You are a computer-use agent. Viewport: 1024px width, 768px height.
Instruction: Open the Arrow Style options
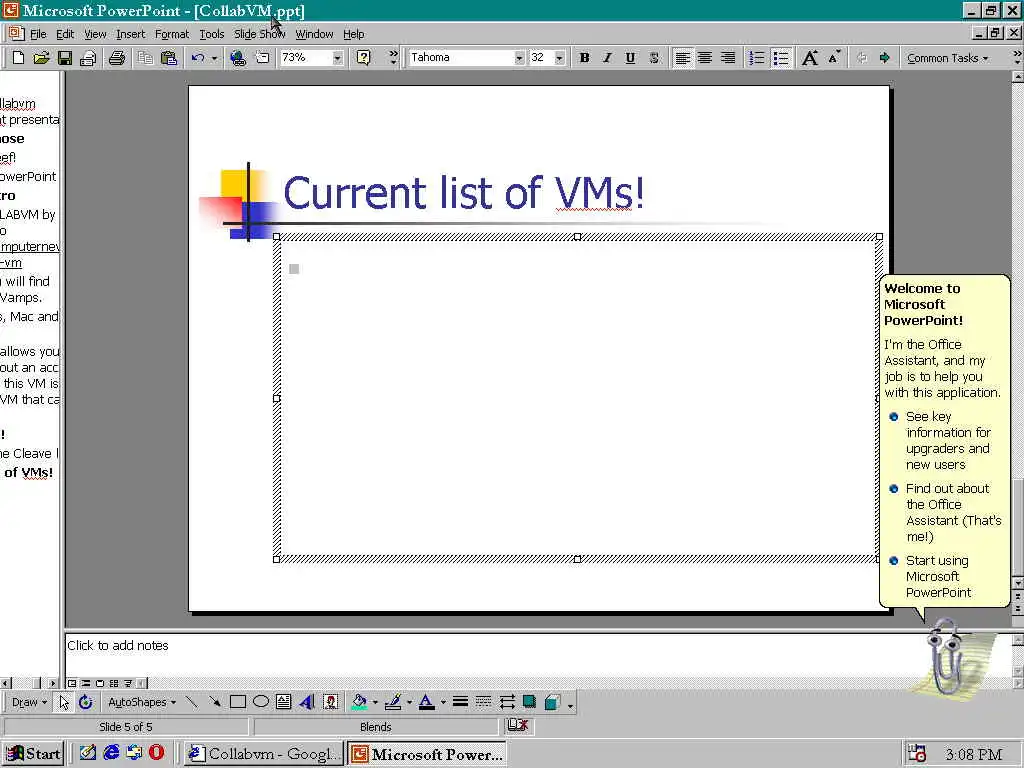click(x=507, y=702)
